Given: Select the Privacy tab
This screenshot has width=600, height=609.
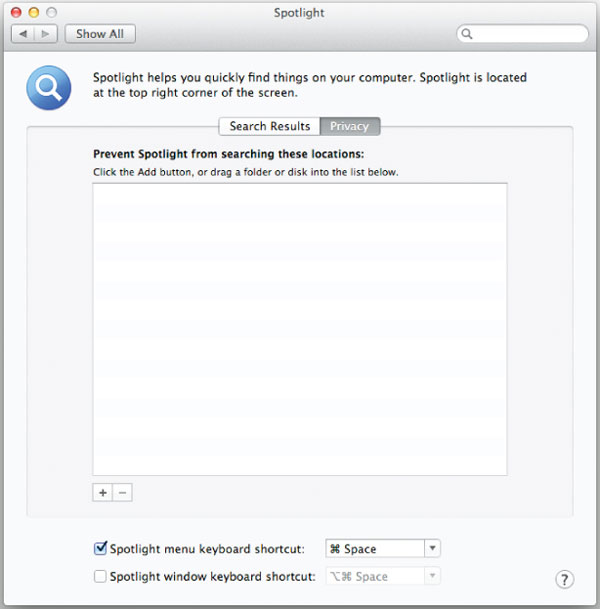Looking at the screenshot, I should 350,126.
